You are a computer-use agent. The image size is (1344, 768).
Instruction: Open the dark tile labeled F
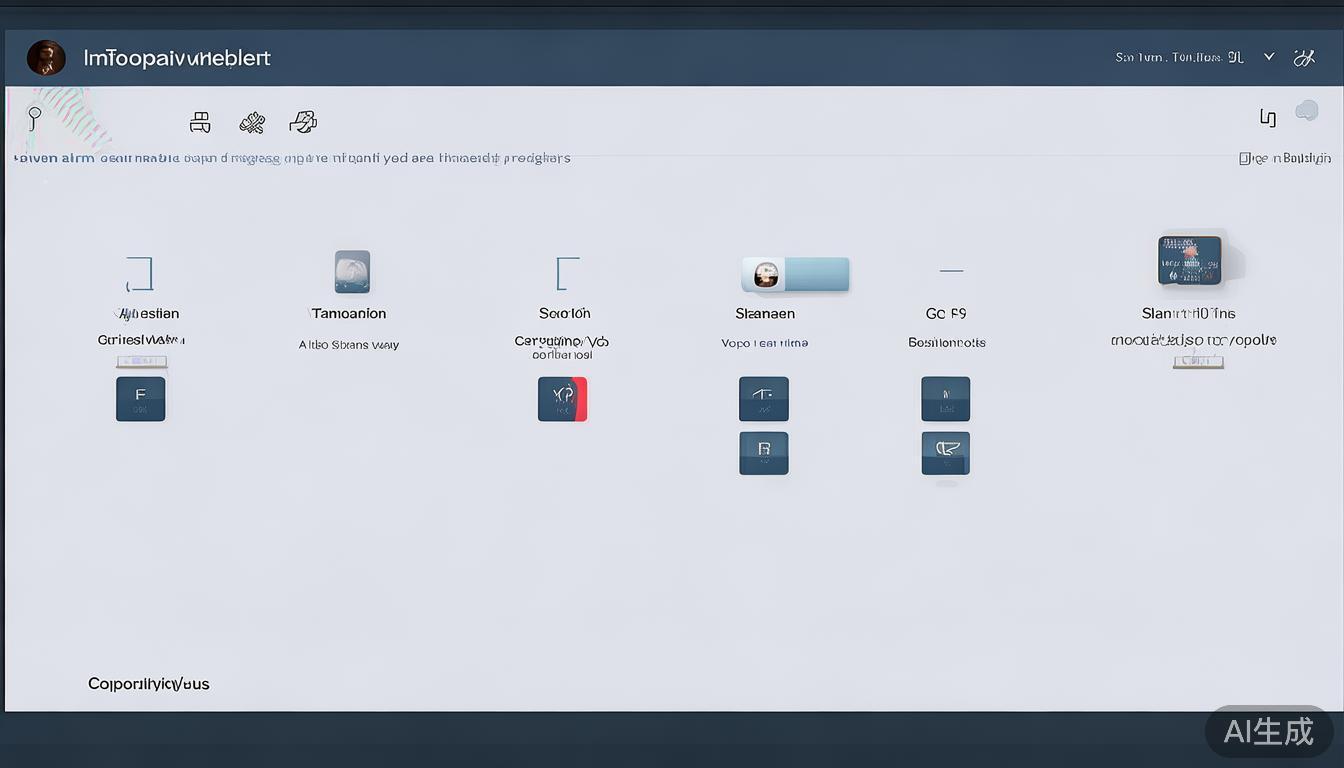(140, 398)
